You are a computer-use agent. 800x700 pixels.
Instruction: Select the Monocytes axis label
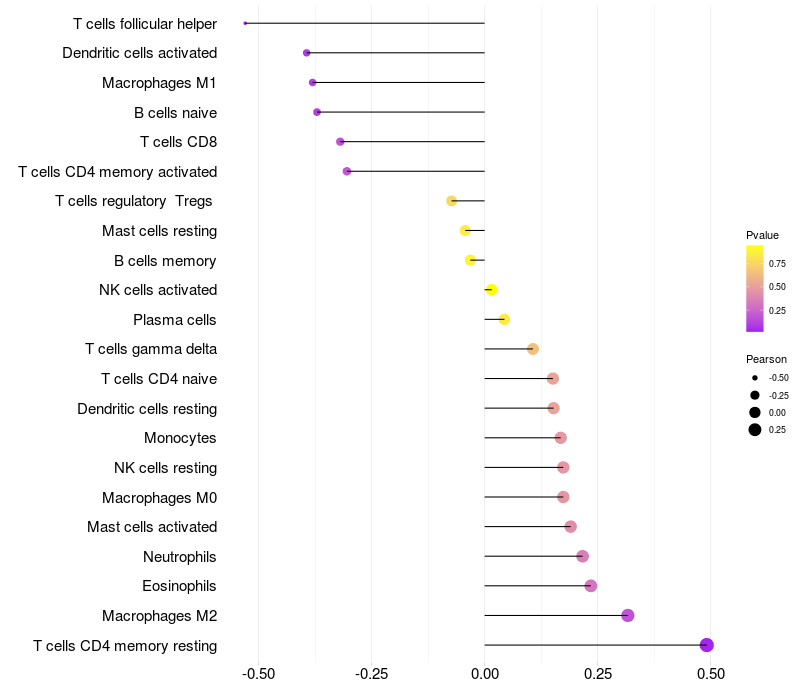pos(180,438)
